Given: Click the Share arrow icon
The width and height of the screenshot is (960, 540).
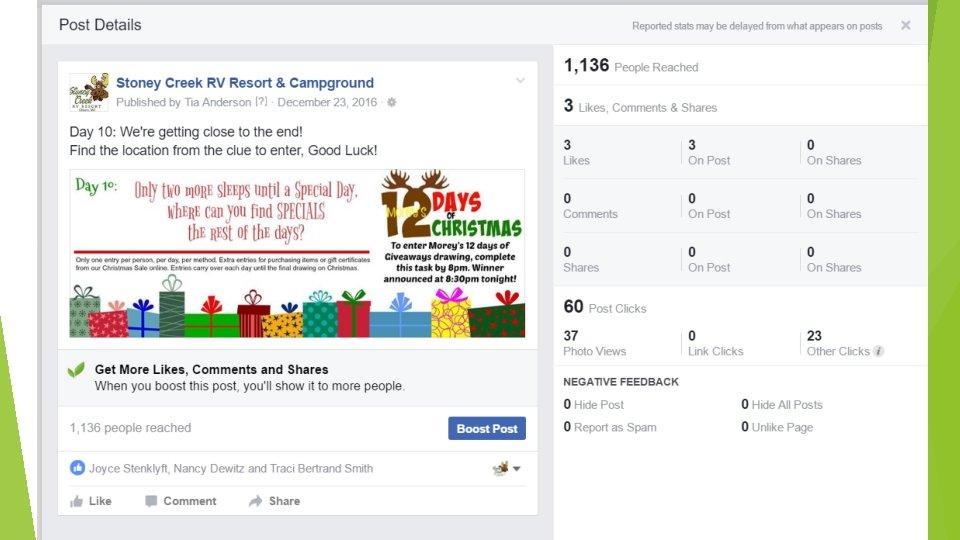Looking at the screenshot, I should tap(255, 501).
